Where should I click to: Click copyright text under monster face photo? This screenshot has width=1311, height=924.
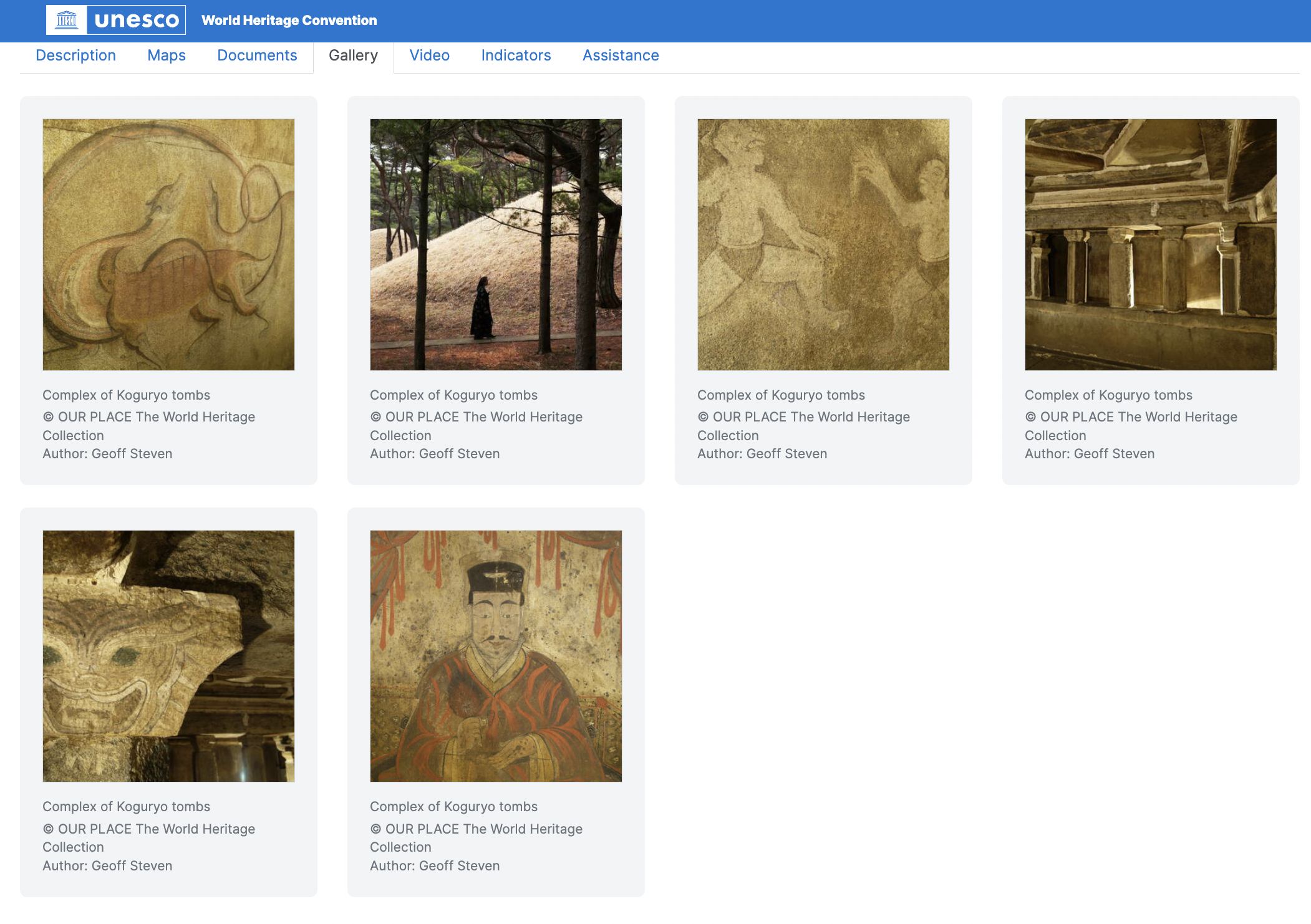[x=149, y=838]
